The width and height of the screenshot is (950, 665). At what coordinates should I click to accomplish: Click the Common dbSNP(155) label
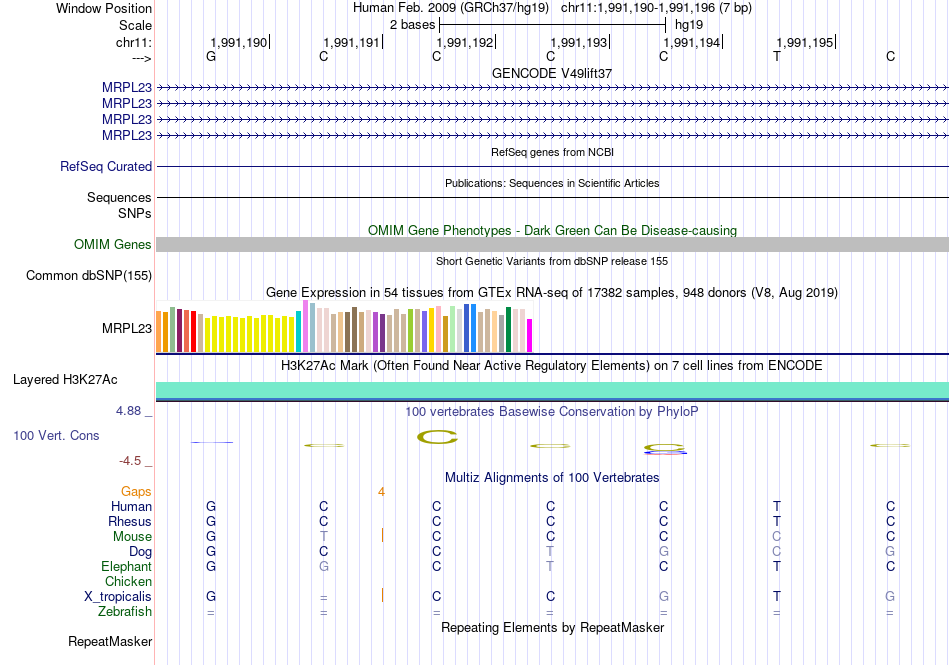click(x=89, y=276)
